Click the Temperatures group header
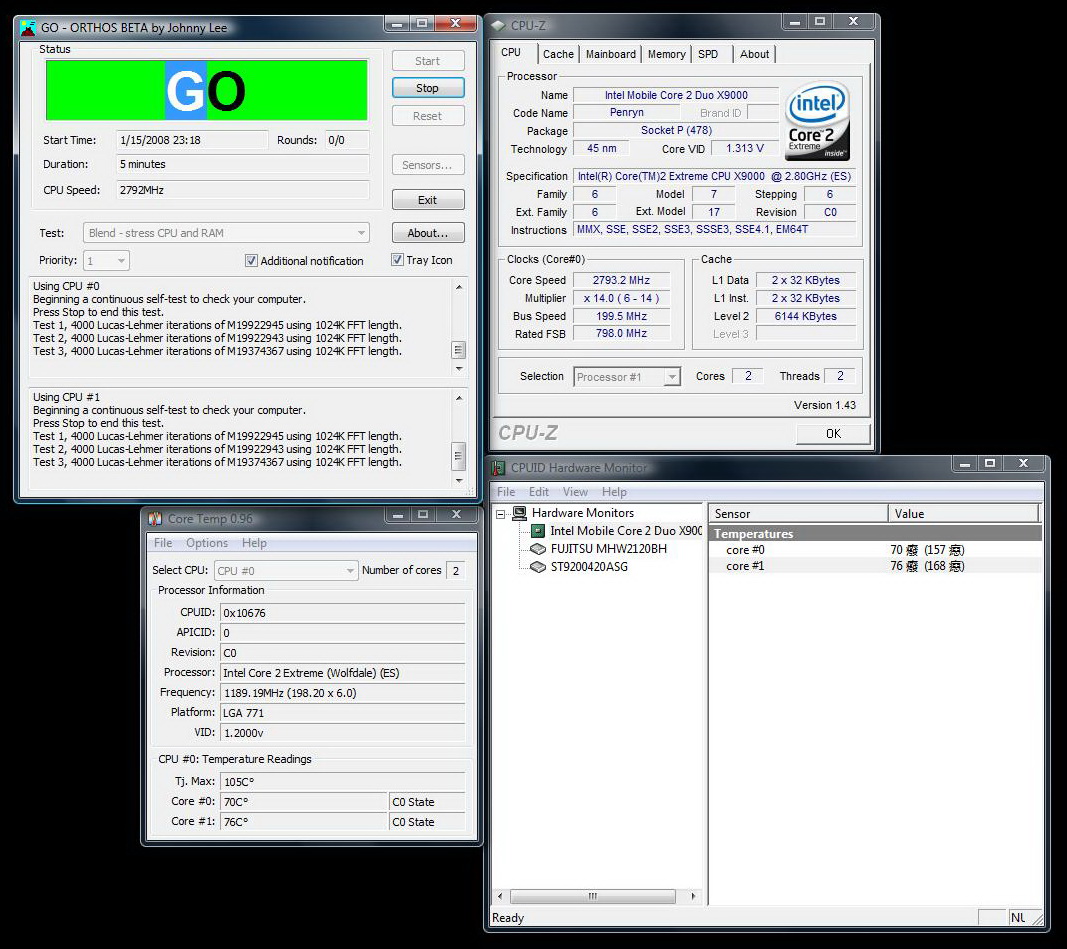The image size is (1067, 949). point(875,533)
